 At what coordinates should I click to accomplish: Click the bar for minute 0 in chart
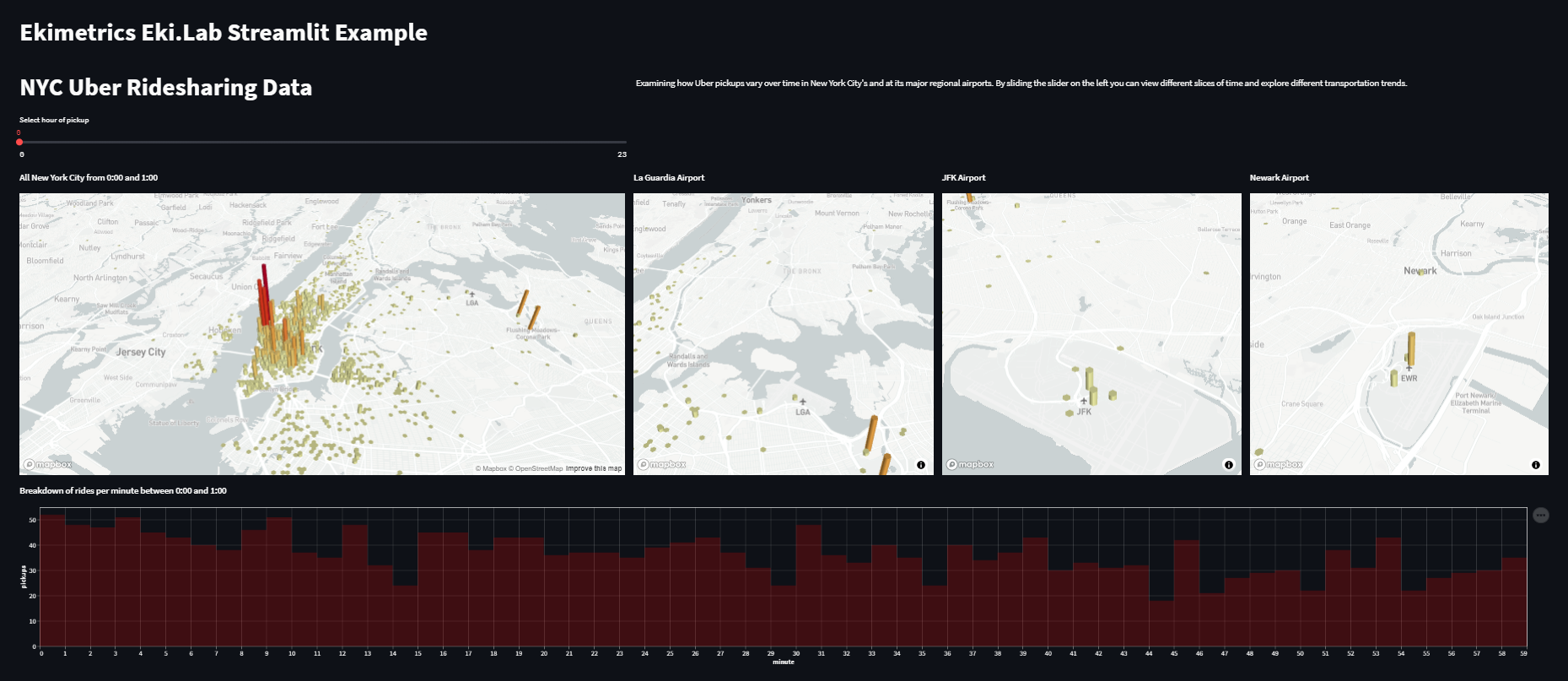point(53,581)
